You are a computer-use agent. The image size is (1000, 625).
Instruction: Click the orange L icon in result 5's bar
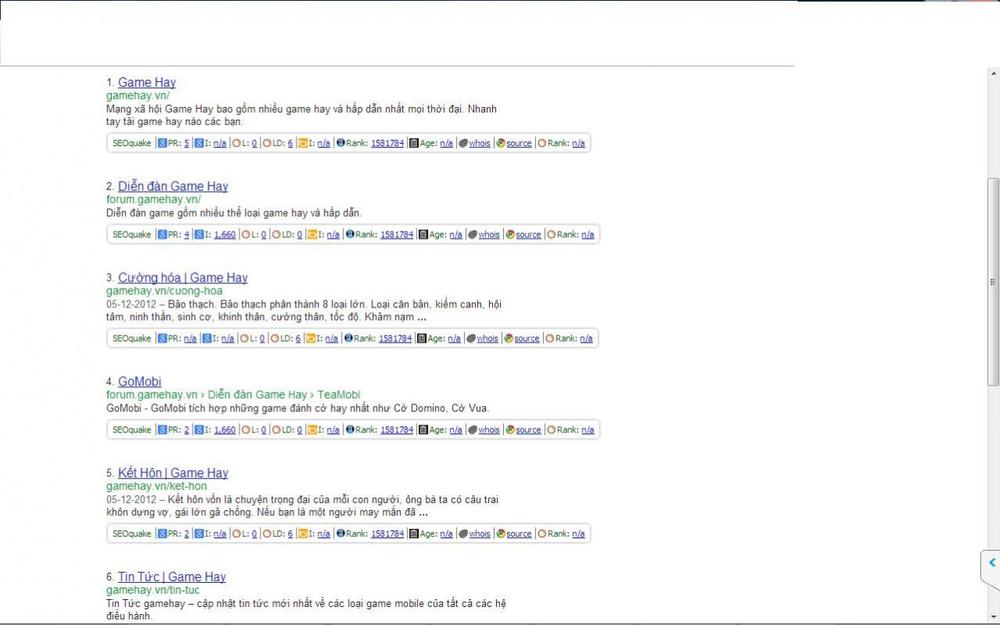[x=237, y=533]
